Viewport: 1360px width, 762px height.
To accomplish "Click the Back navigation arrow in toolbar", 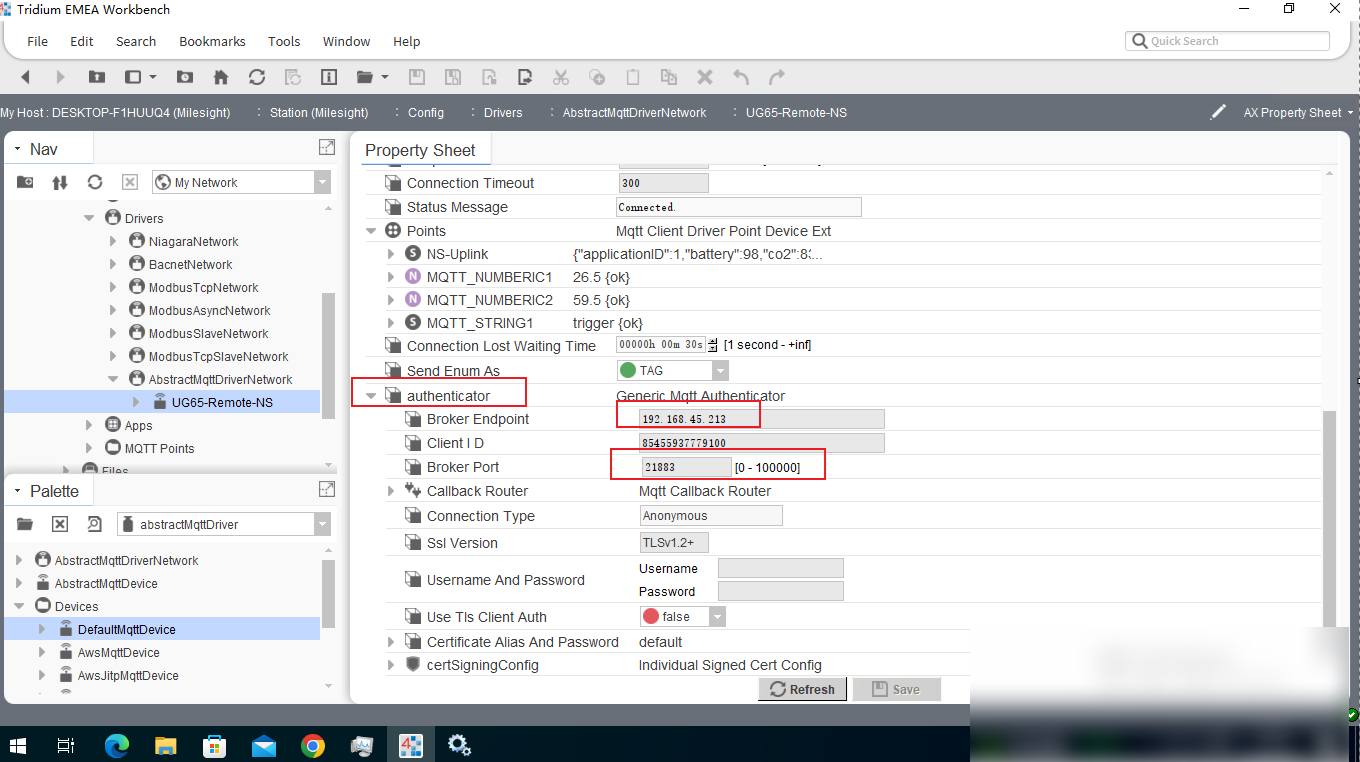I will click(x=25, y=77).
